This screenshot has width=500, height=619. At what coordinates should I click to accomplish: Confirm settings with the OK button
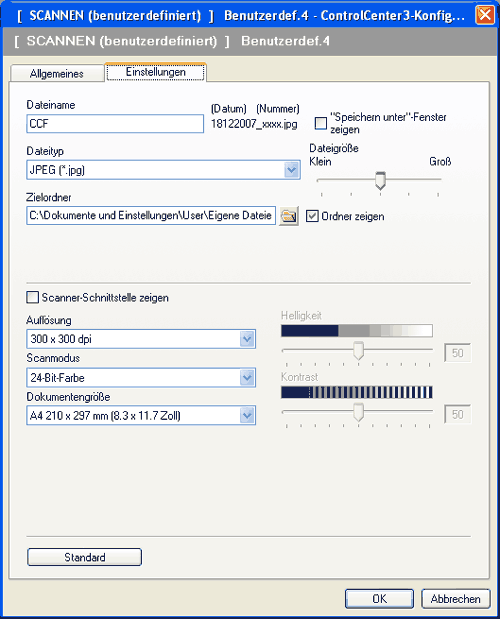[x=379, y=599]
